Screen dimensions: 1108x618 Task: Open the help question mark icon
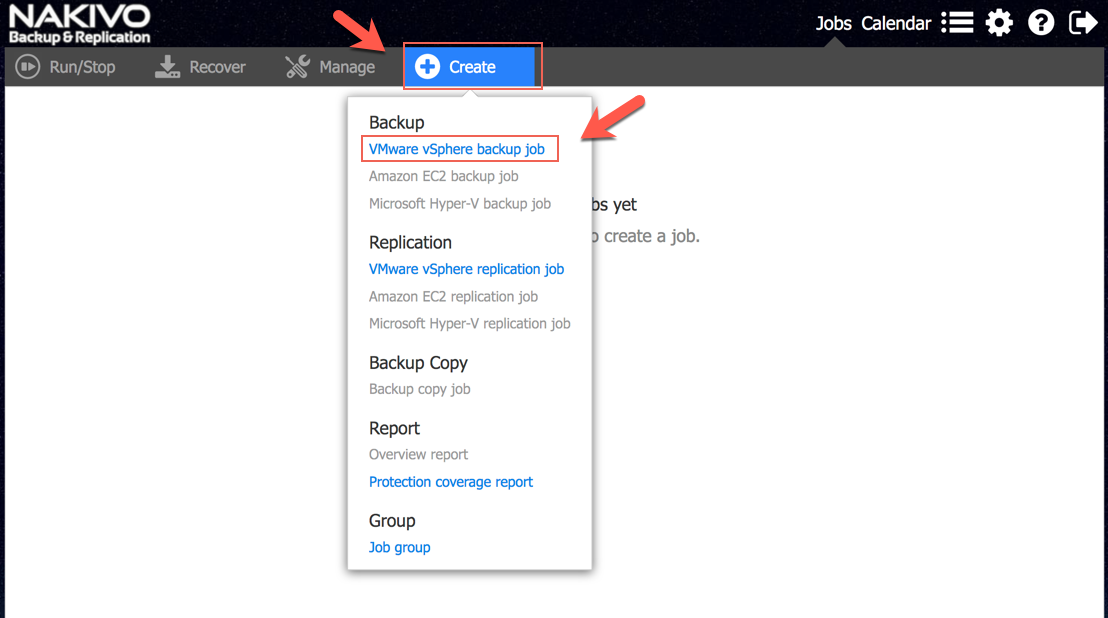pos(1041,23)
